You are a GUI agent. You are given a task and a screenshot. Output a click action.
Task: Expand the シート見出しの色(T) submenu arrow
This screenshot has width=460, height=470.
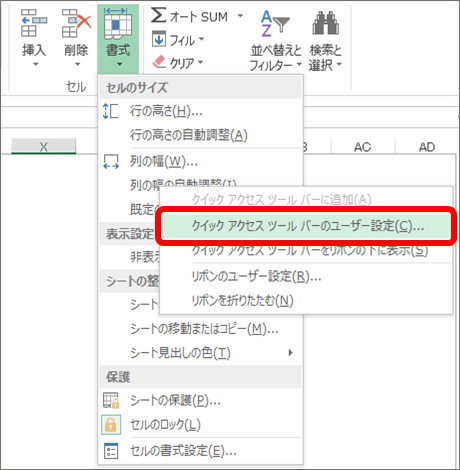coord(291,352)
